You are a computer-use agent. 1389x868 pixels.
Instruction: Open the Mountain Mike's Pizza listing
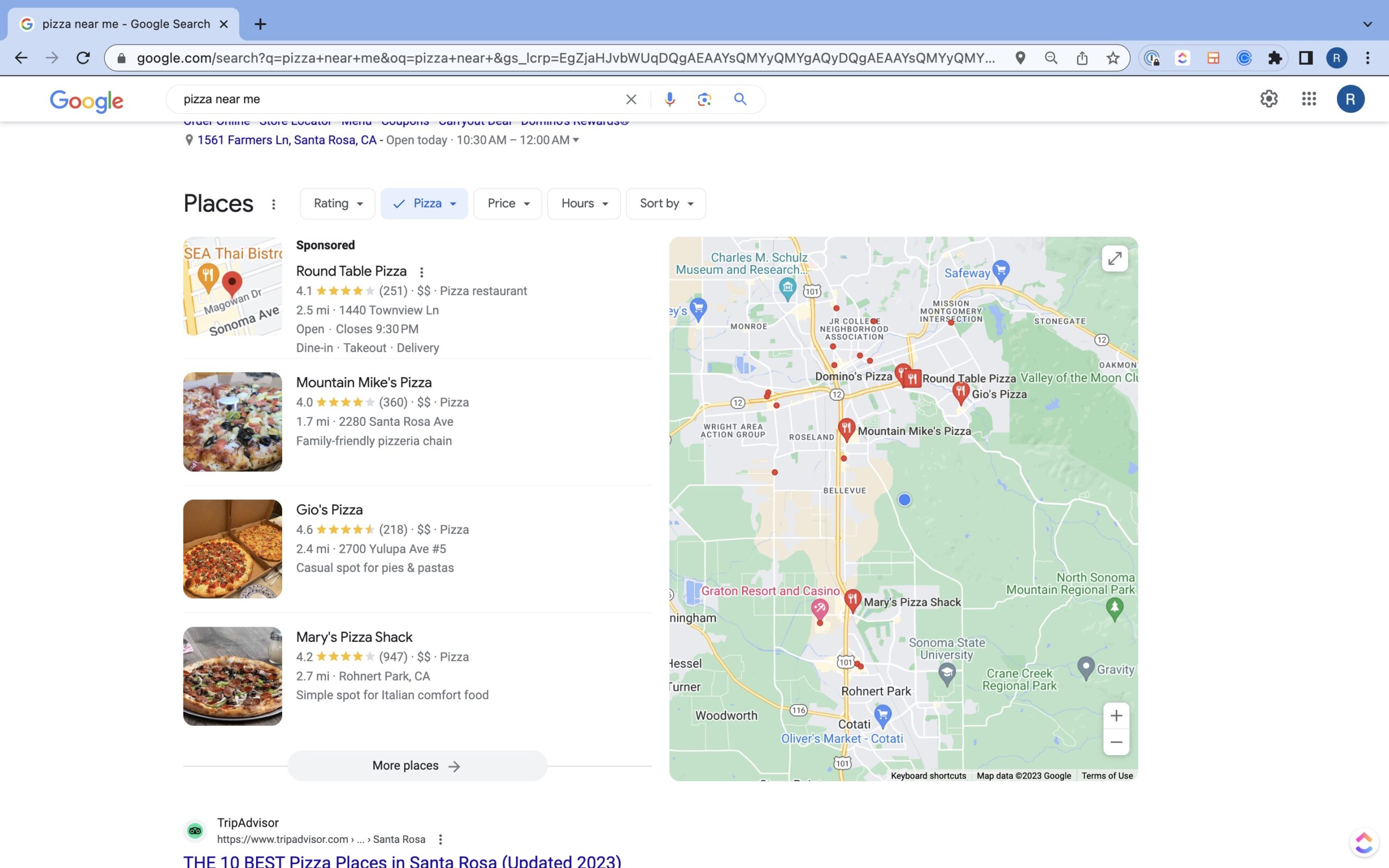tap(364, 382)
